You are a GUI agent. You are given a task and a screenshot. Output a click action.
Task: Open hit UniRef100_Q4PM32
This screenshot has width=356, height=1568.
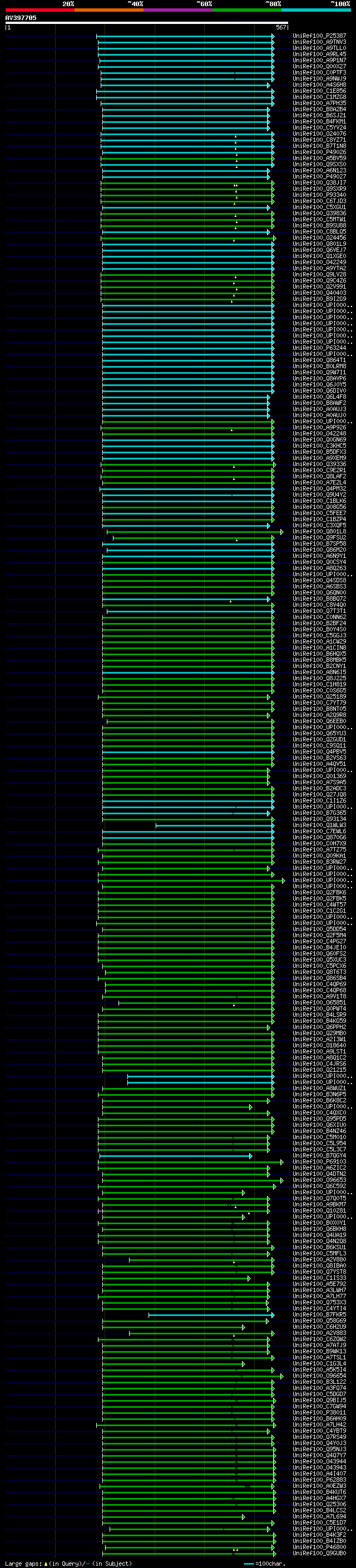(x=319, y=489)
